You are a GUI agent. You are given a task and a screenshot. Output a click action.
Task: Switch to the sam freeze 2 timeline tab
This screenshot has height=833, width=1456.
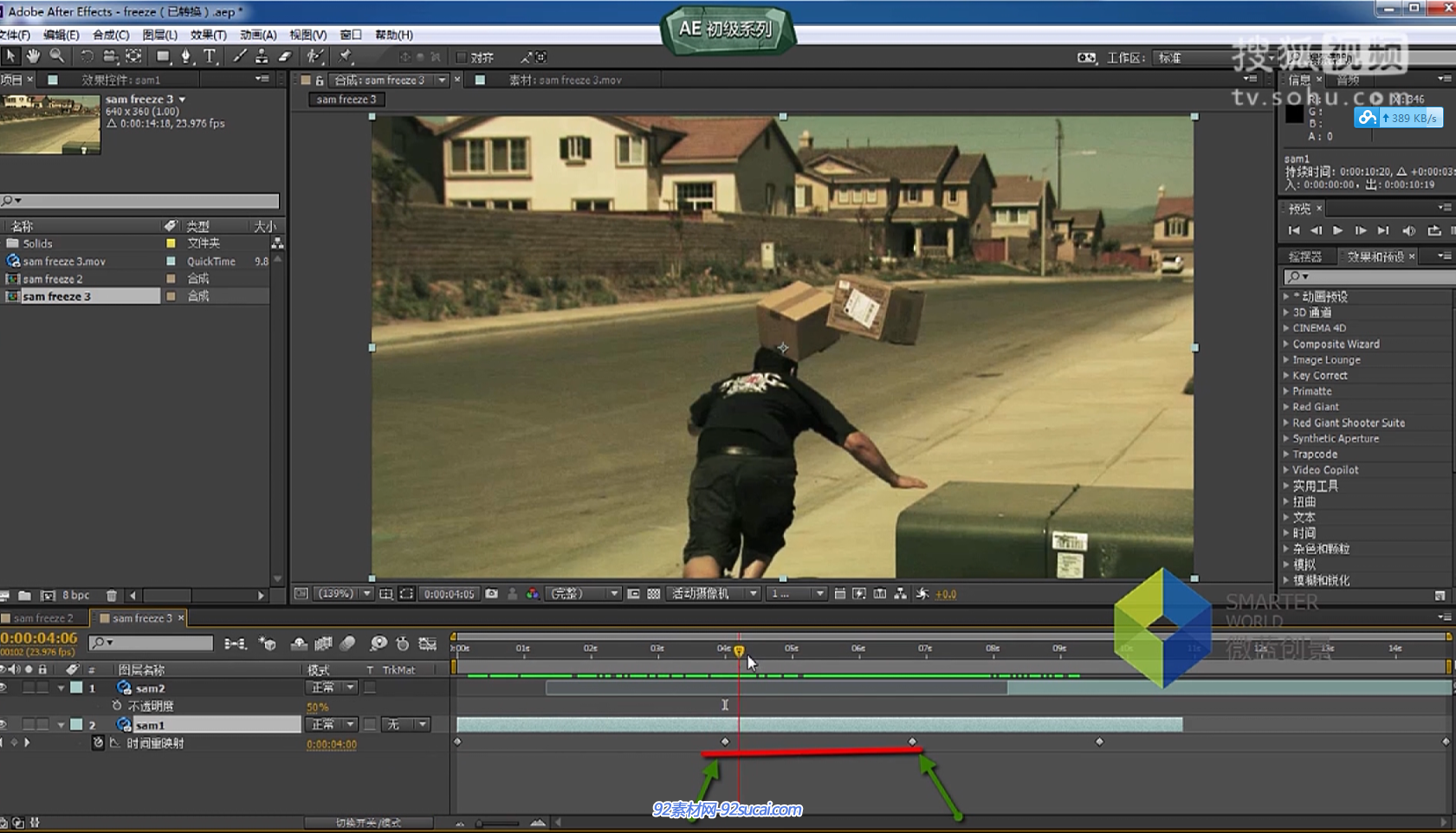[x=42, y=618]
